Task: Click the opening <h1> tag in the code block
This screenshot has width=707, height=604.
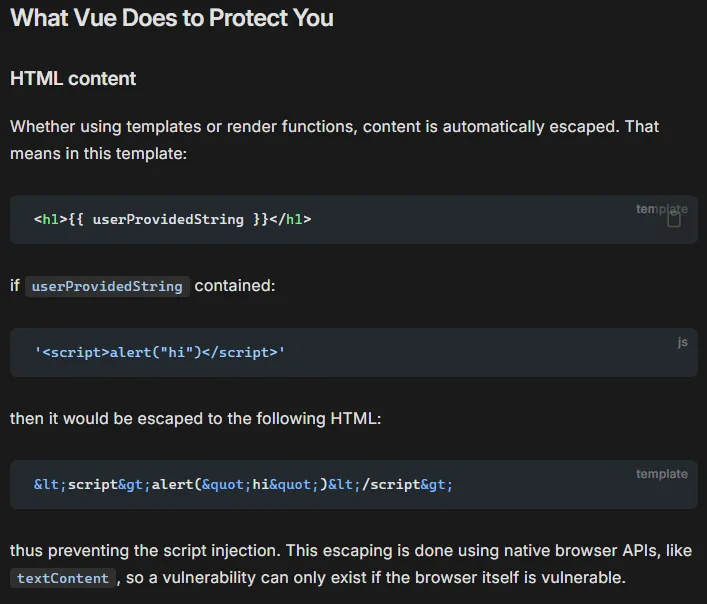Action: 50,220
